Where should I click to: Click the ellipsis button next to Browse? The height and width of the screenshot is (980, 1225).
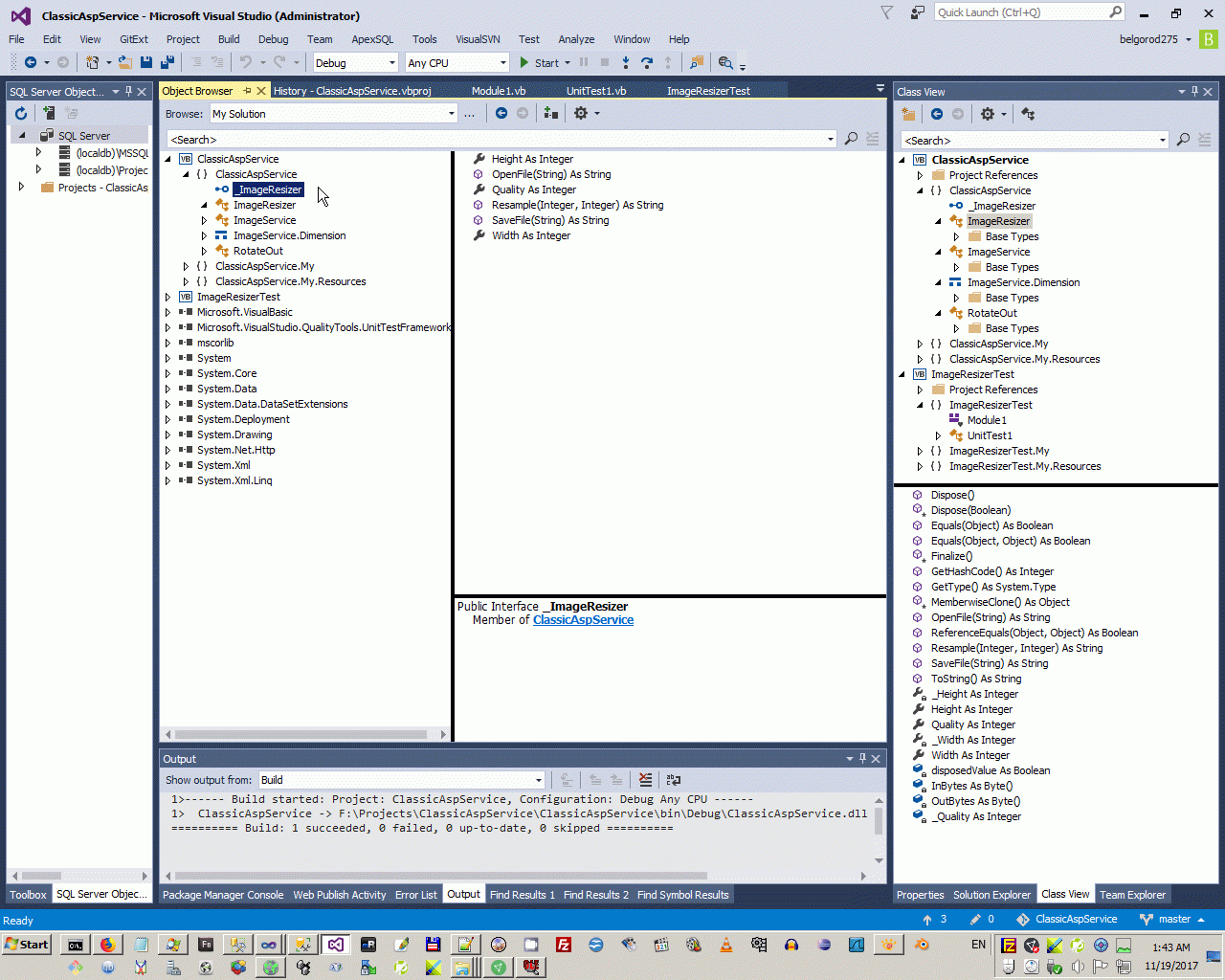tap(469, 114)
